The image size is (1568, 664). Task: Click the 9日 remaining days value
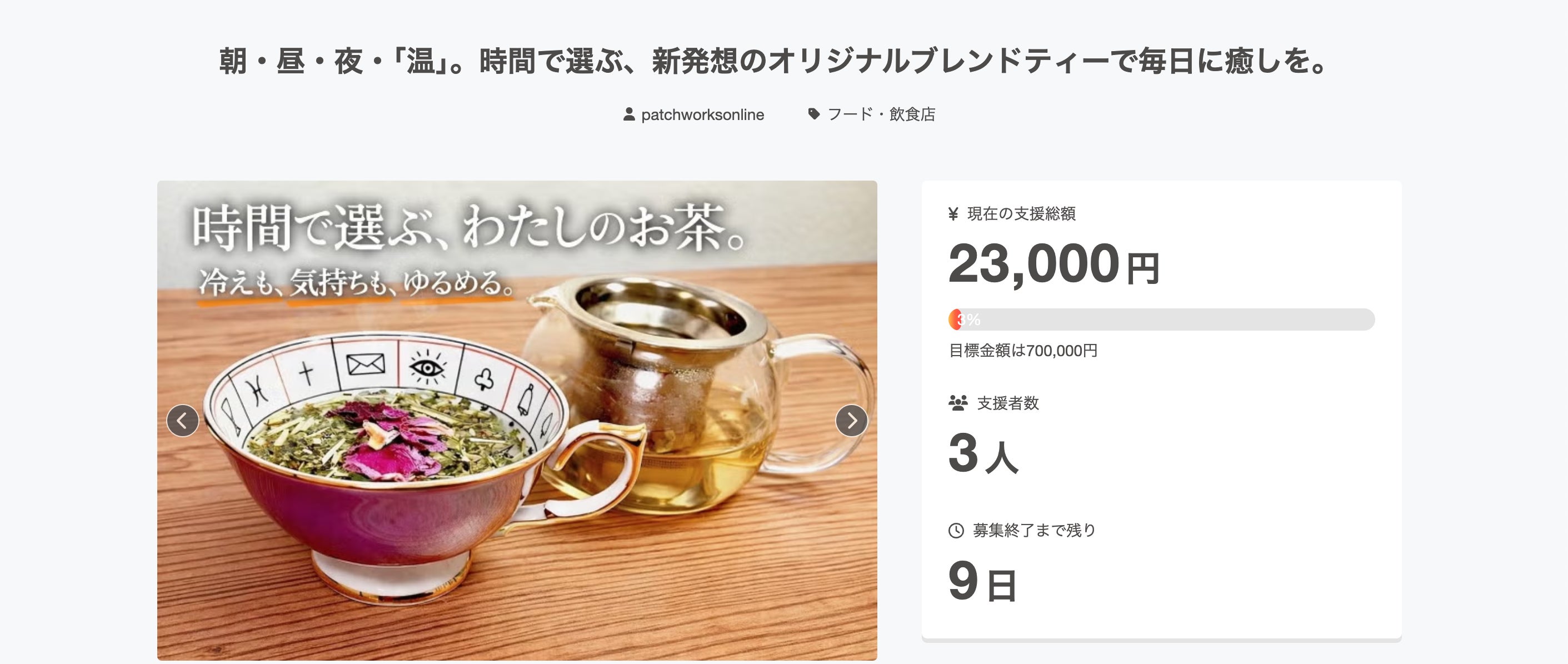point(981,582)
